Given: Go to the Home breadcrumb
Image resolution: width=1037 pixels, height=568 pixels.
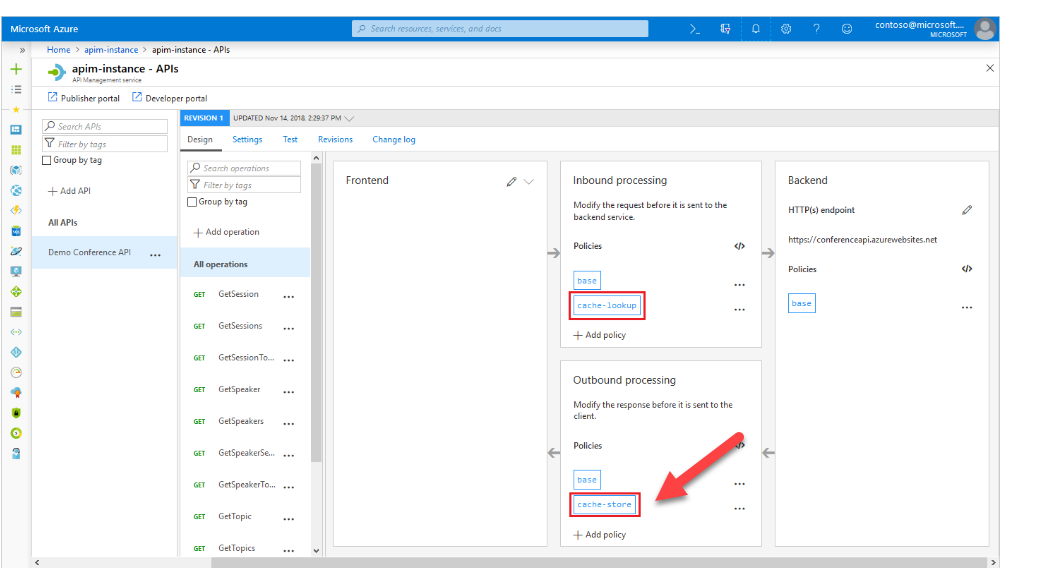Looking at the screenshot, I should coord(58,50).
